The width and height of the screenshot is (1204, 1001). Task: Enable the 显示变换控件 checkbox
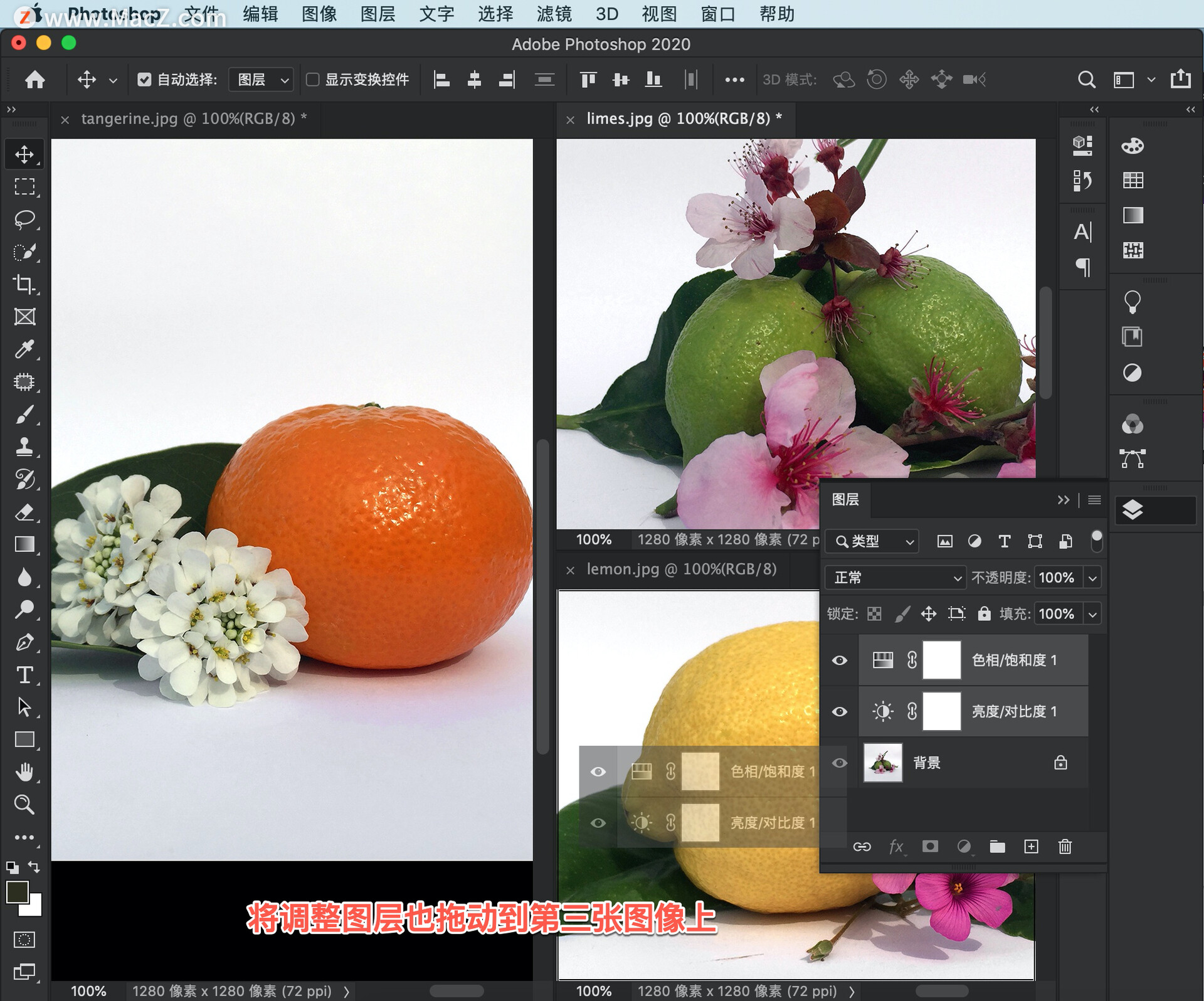point(312,80)
